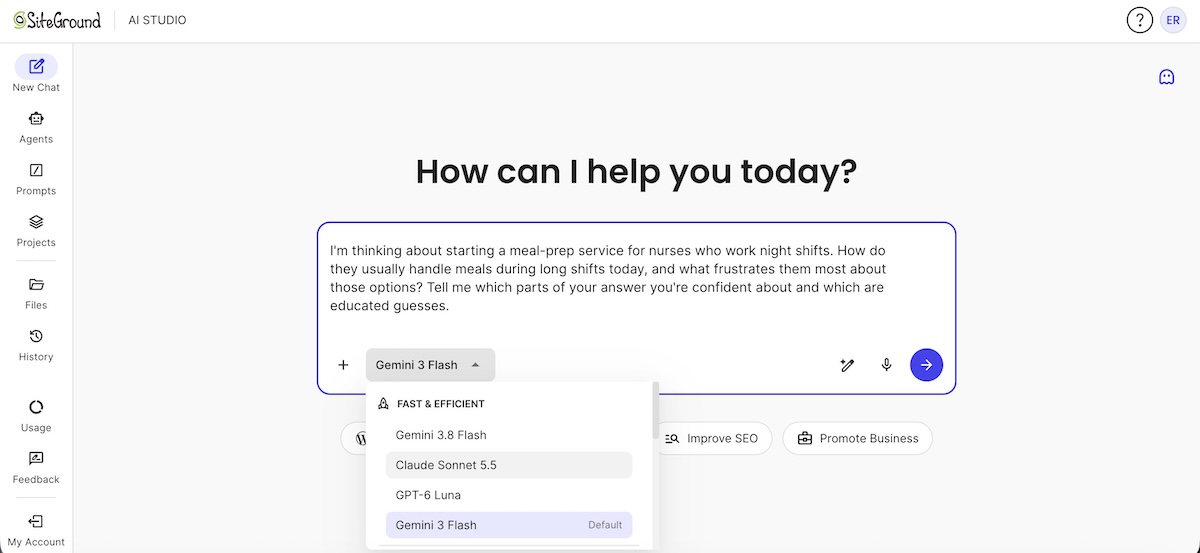Click the help question mark icon
Image resolution: width=1200 pixels, height=553 pixels.
(x=1140, y=20)
